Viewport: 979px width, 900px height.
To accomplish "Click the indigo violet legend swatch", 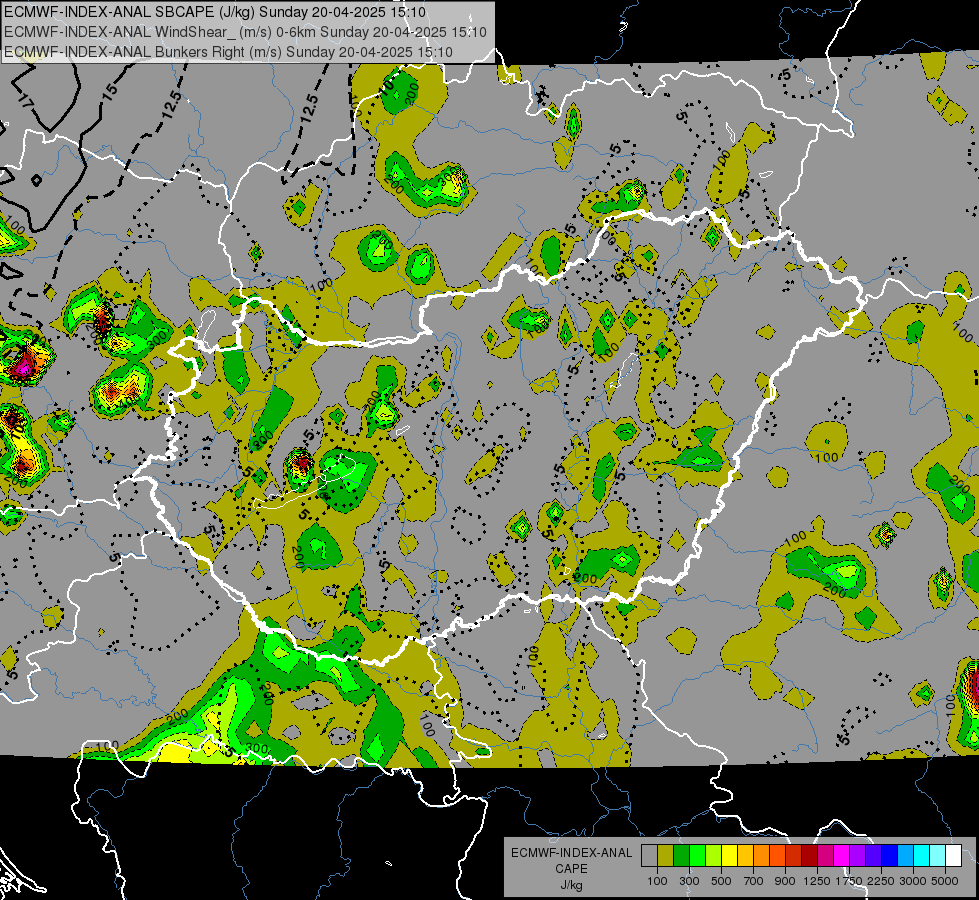I will click(873, 855).
